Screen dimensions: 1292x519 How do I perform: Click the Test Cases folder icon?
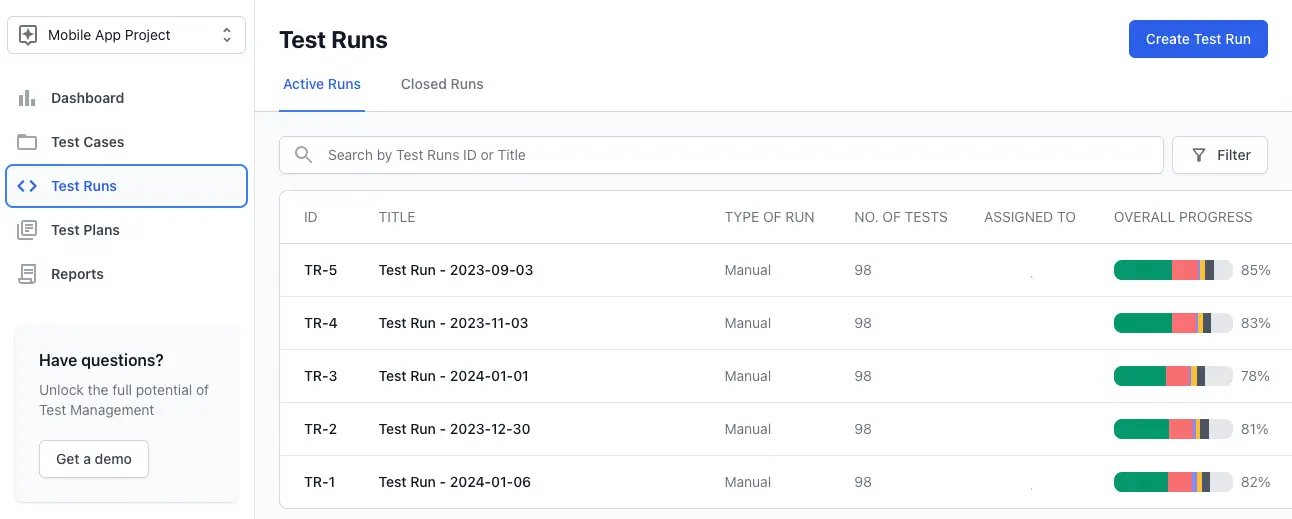27,142
